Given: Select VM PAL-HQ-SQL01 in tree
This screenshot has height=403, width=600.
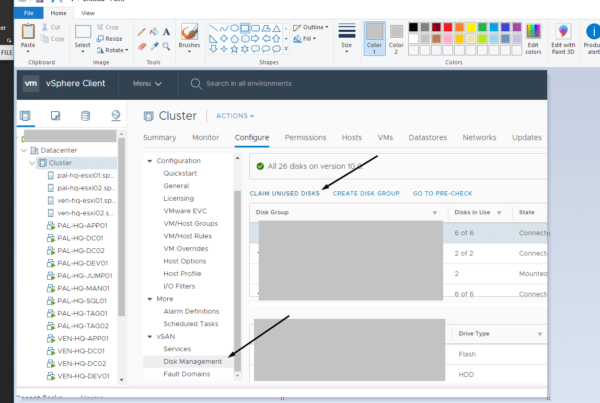Looking at the screenshot, I should [x=82, y=301].
